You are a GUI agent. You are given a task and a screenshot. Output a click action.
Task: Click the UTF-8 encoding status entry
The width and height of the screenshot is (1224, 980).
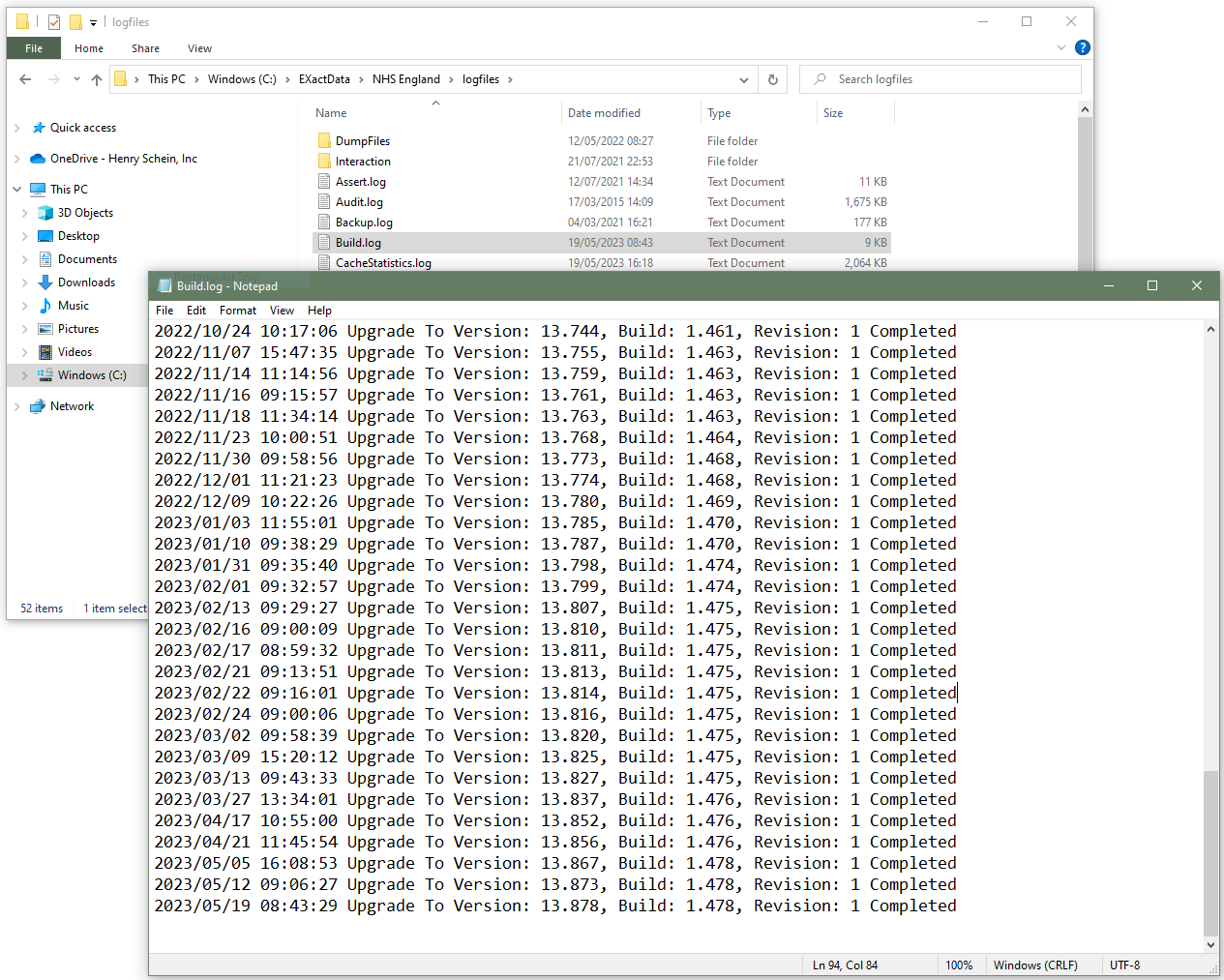[1124, 965]
